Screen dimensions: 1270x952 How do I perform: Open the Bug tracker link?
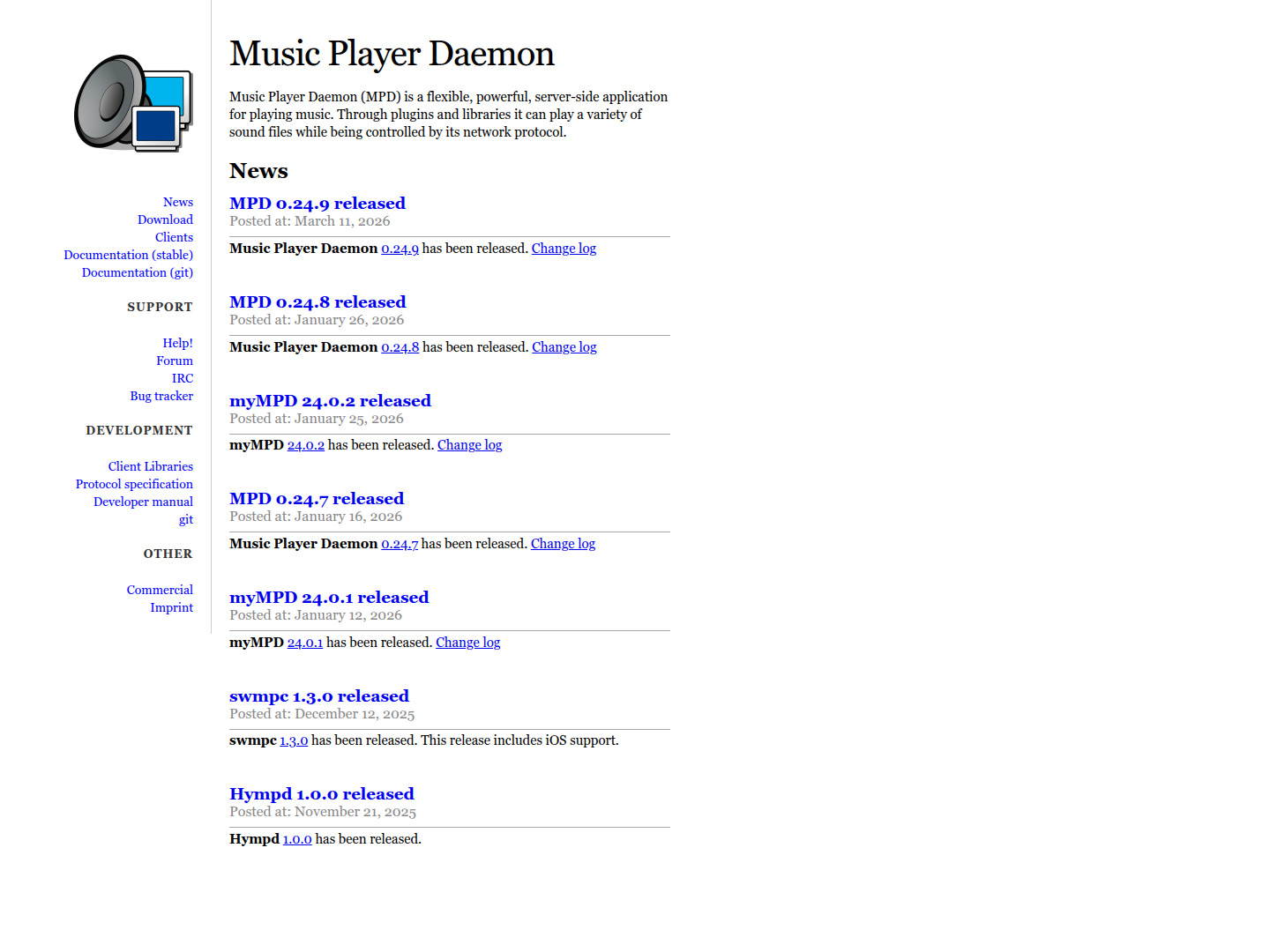(161, 396)
